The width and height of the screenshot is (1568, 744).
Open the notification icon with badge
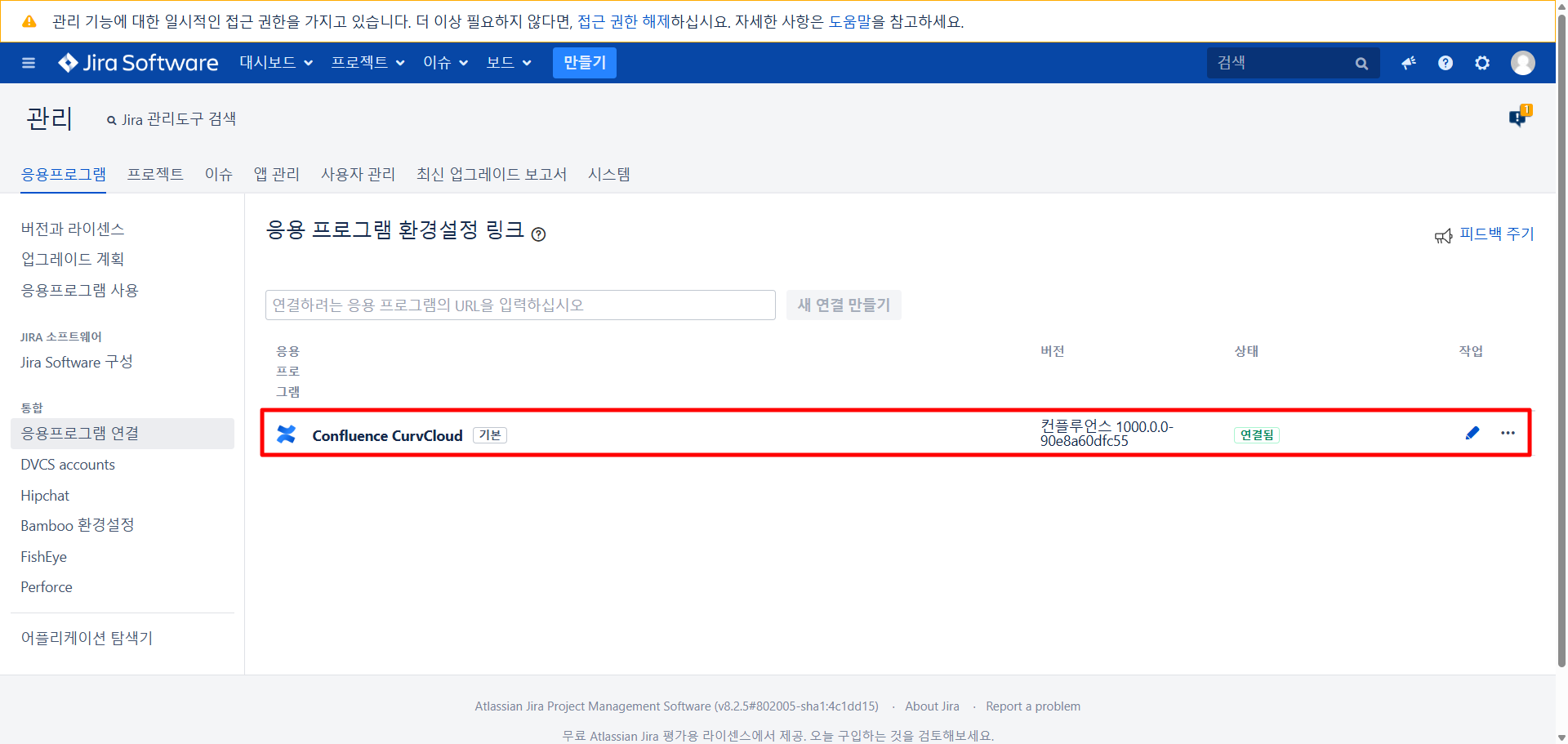(1519, 117)
